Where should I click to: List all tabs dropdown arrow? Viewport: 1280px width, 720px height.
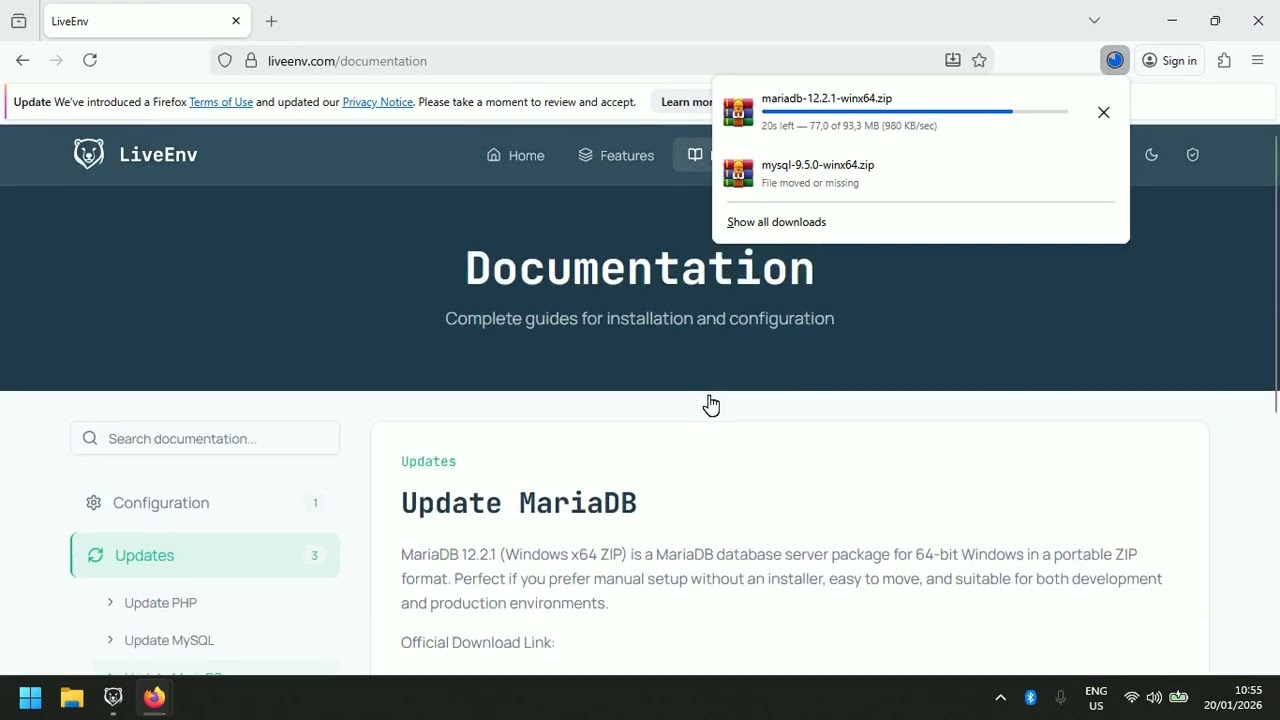point(1094,21)
